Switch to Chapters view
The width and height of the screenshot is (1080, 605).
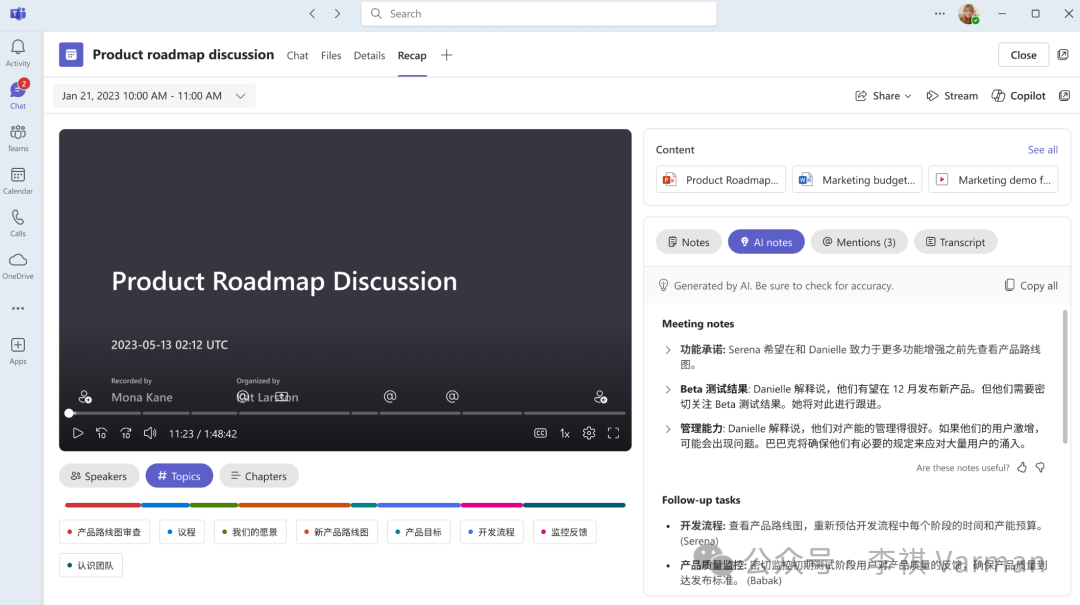tap(259, 476)
